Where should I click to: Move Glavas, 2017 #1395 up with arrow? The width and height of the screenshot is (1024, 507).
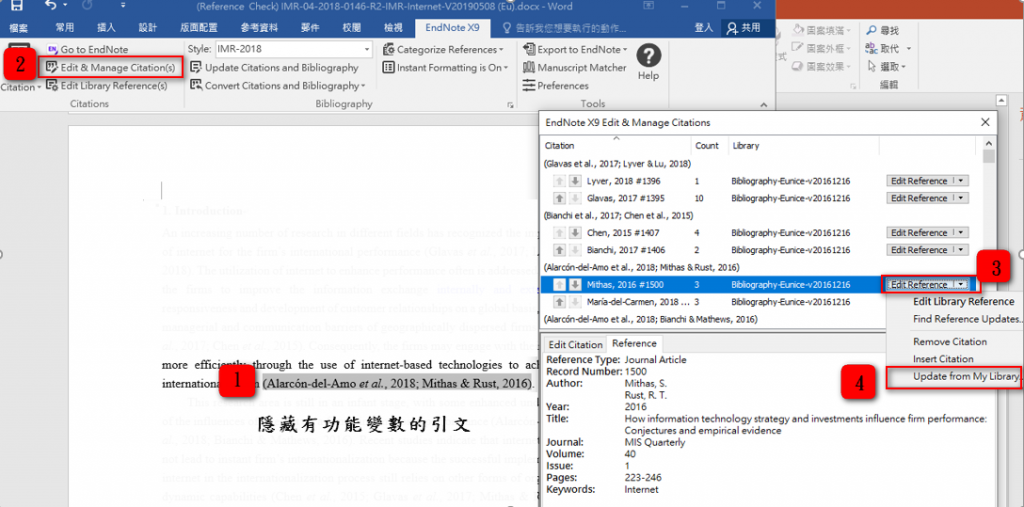pos(560,198)
